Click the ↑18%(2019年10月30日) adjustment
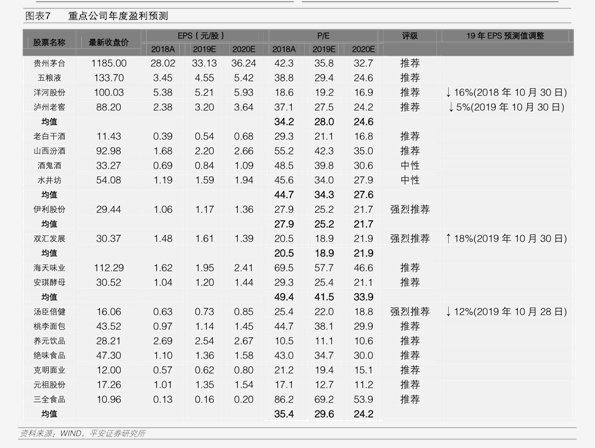Screen dimensions: 595x448 pos(506,239)
